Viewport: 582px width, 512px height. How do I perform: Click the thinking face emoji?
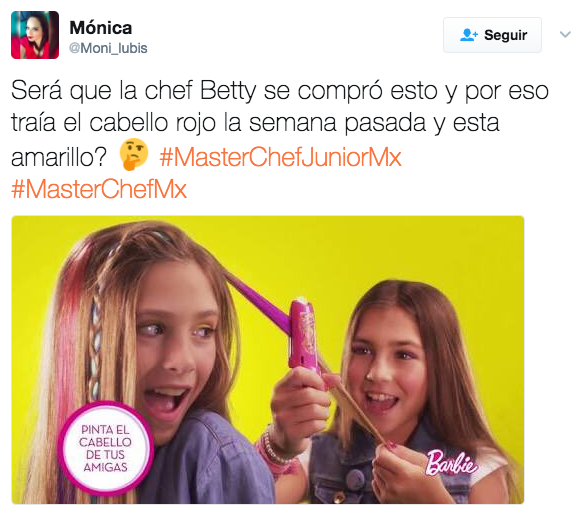coord(134,154)
